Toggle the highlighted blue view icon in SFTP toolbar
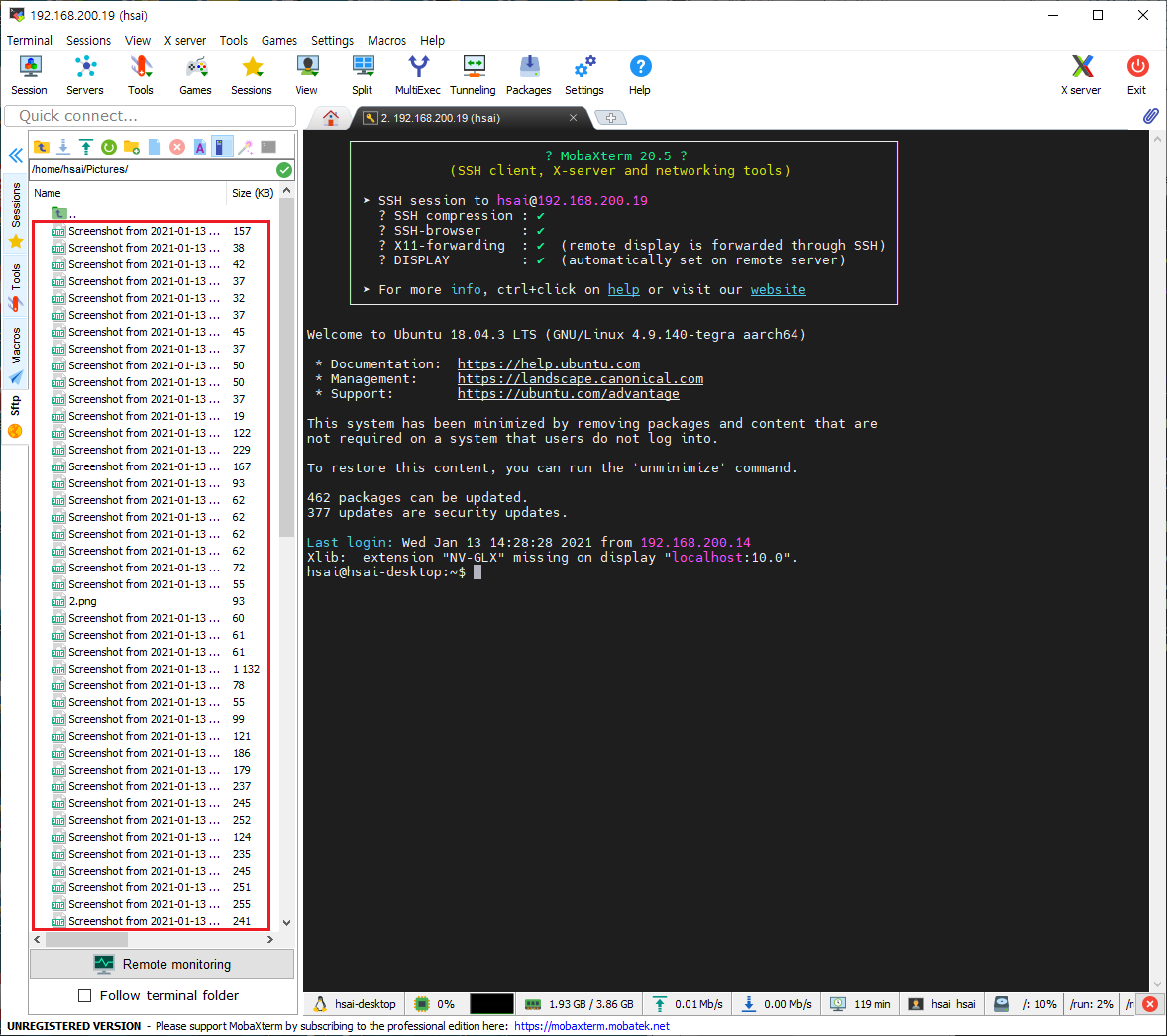The width and height of the screenshot is (1167, 1036). tap(221, 147)
